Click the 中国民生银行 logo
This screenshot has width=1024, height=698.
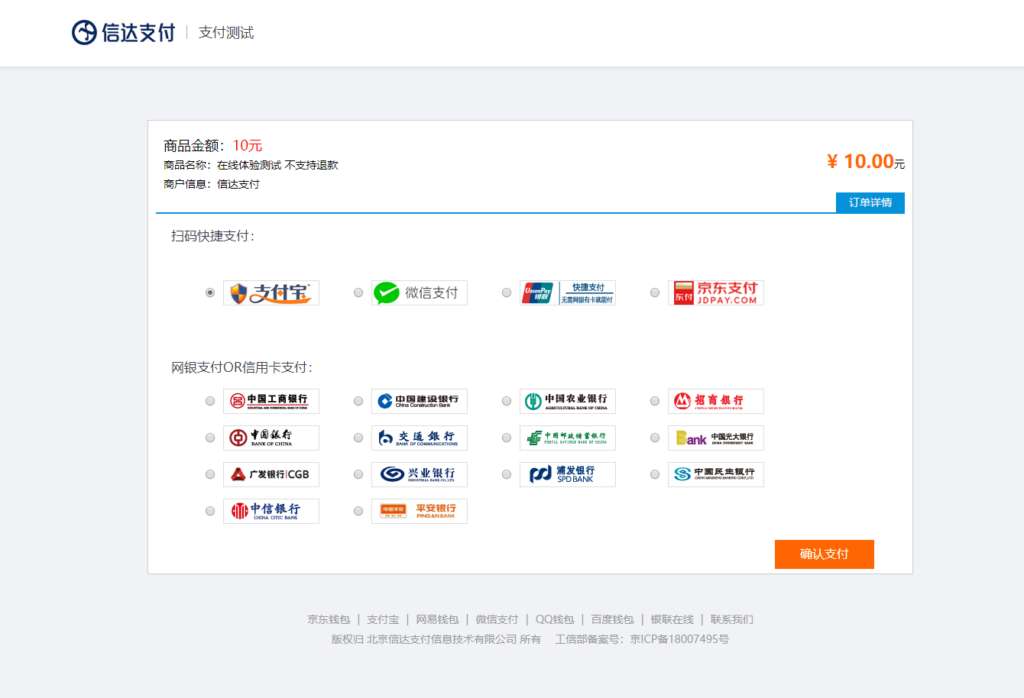point(716,474)
